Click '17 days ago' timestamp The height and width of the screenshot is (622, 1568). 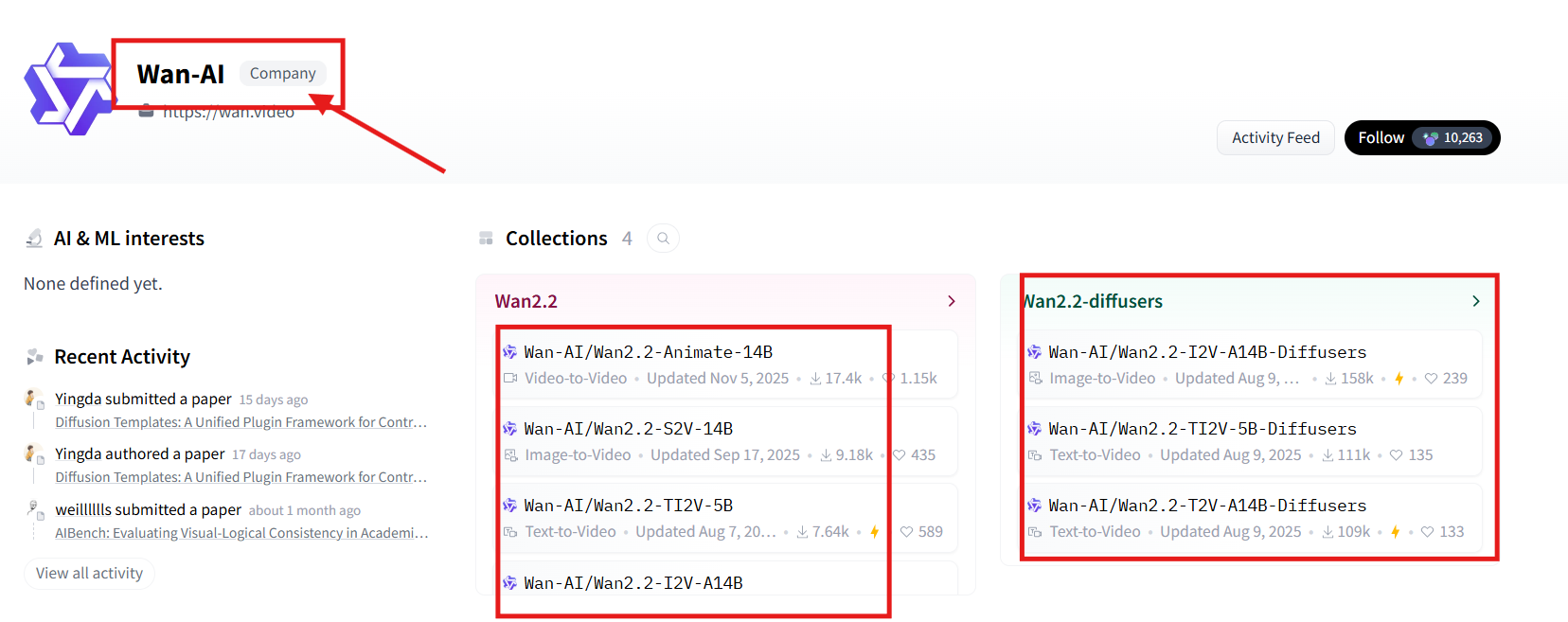point(266,454)
